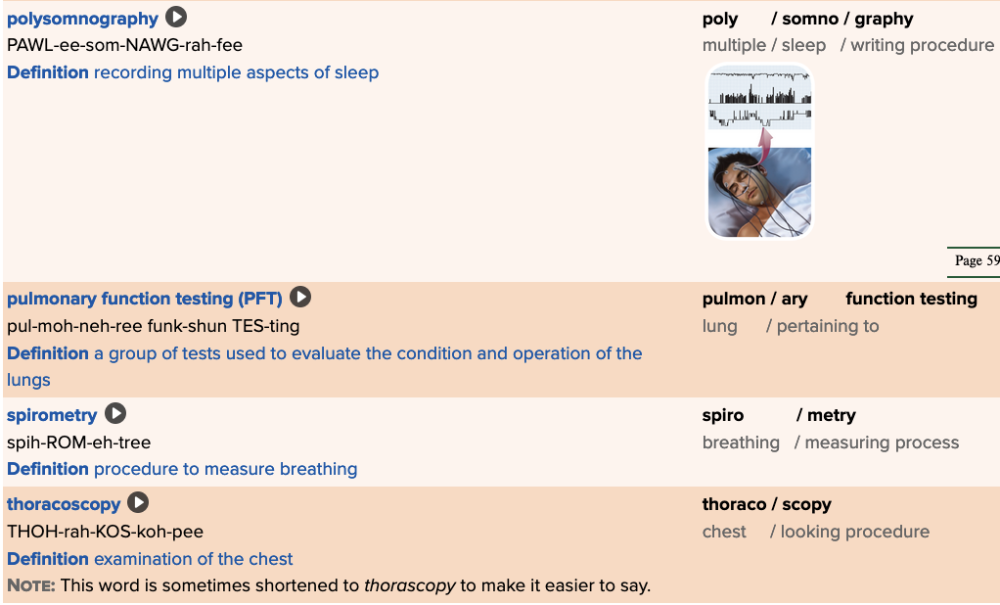The width and height of the screenshot is (1000, 605).
Task: Click the thoracoscopy term heading
Action: tap(63, 504)
